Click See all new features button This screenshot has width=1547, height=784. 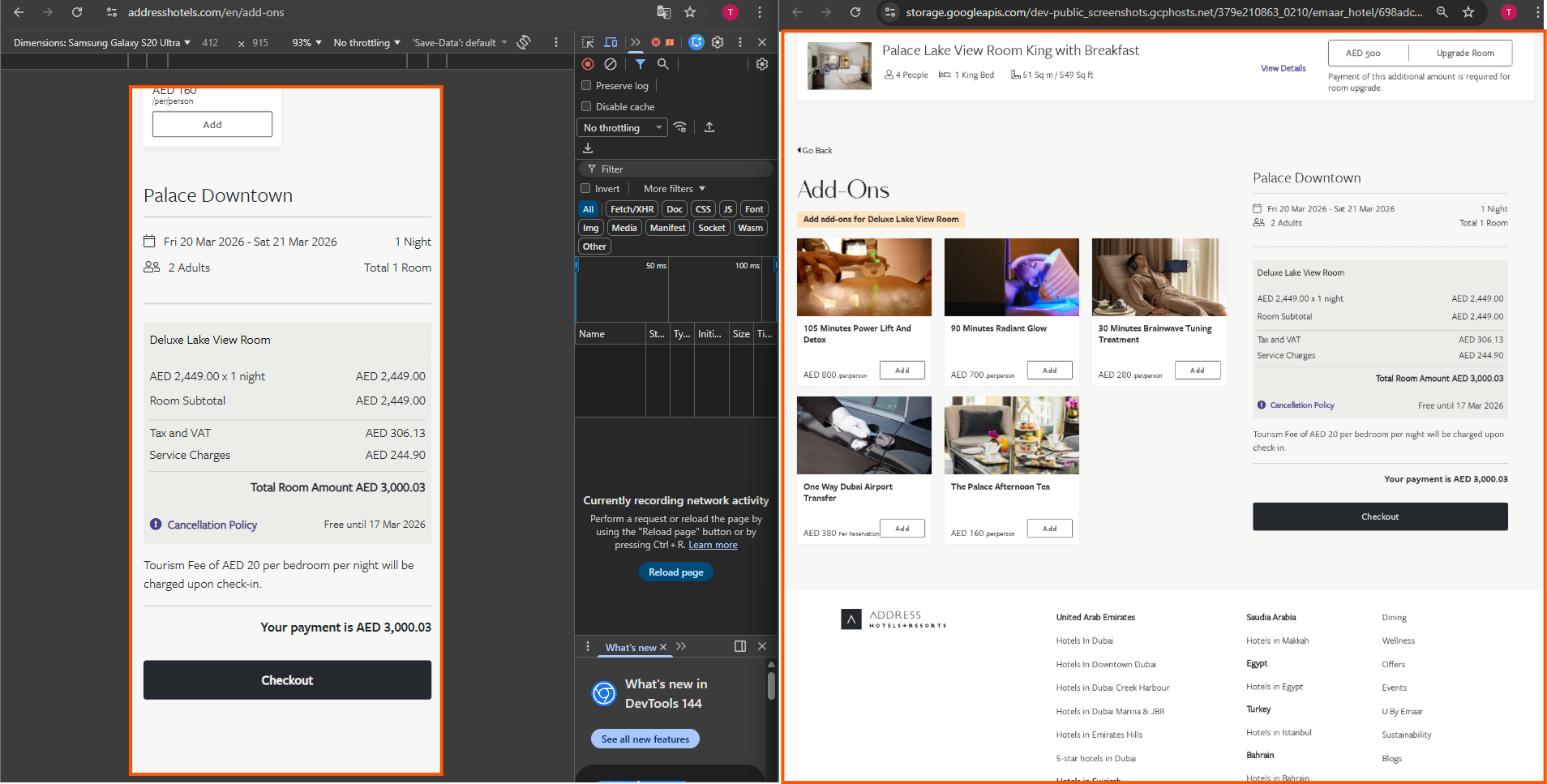(645, 739)
